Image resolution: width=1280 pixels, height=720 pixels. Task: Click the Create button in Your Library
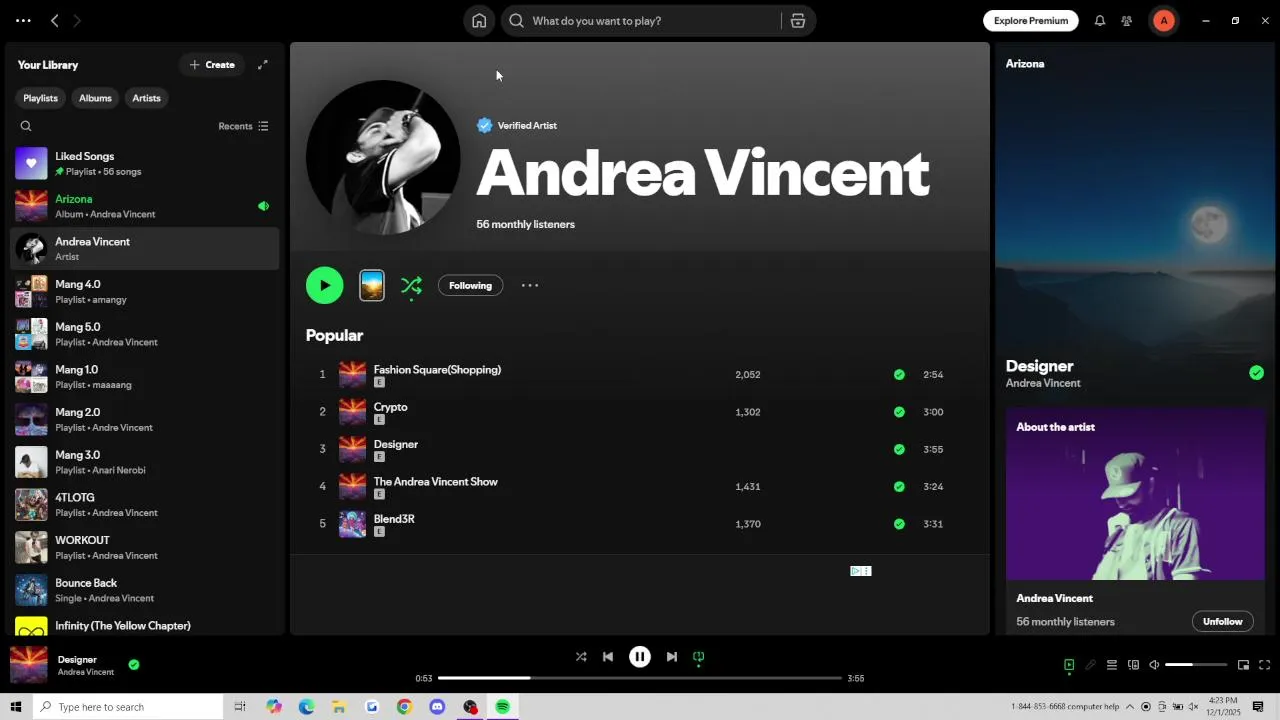(x=212, y=65)
